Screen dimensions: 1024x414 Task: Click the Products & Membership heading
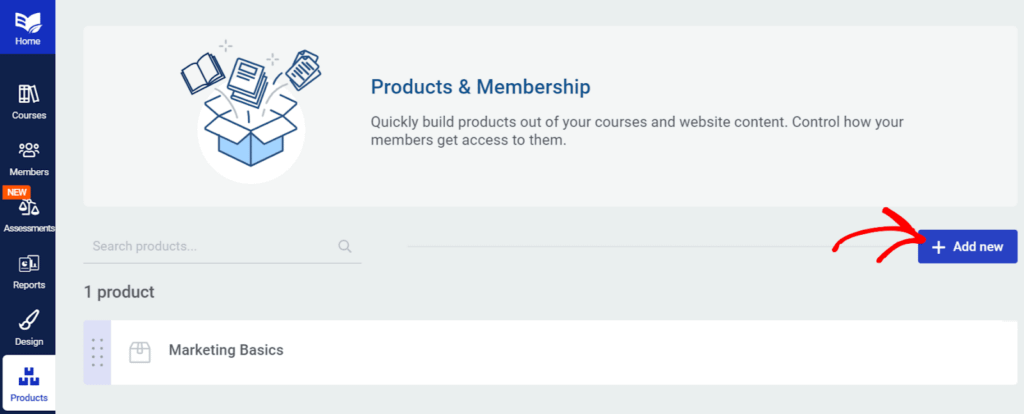(480, 87)
